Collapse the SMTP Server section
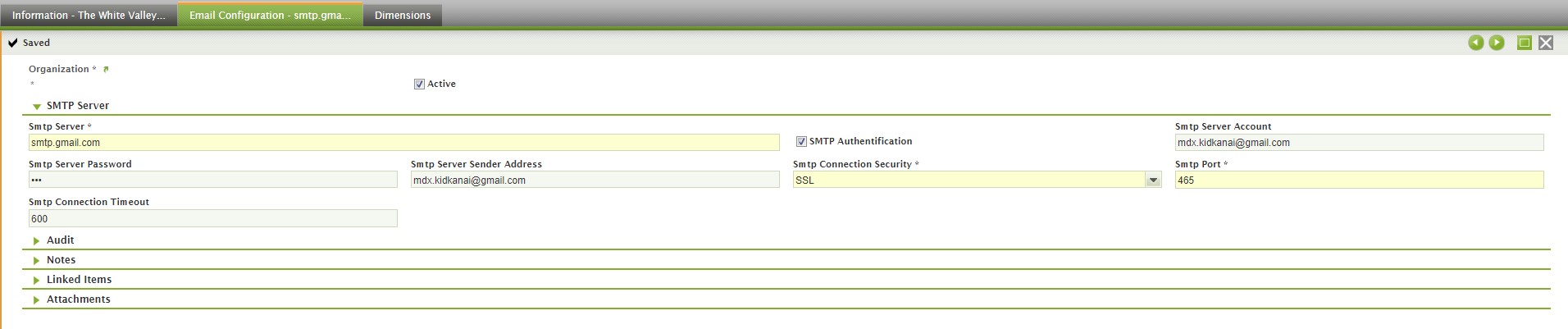Screen dimensions: 1568x329 click(37, 106)
